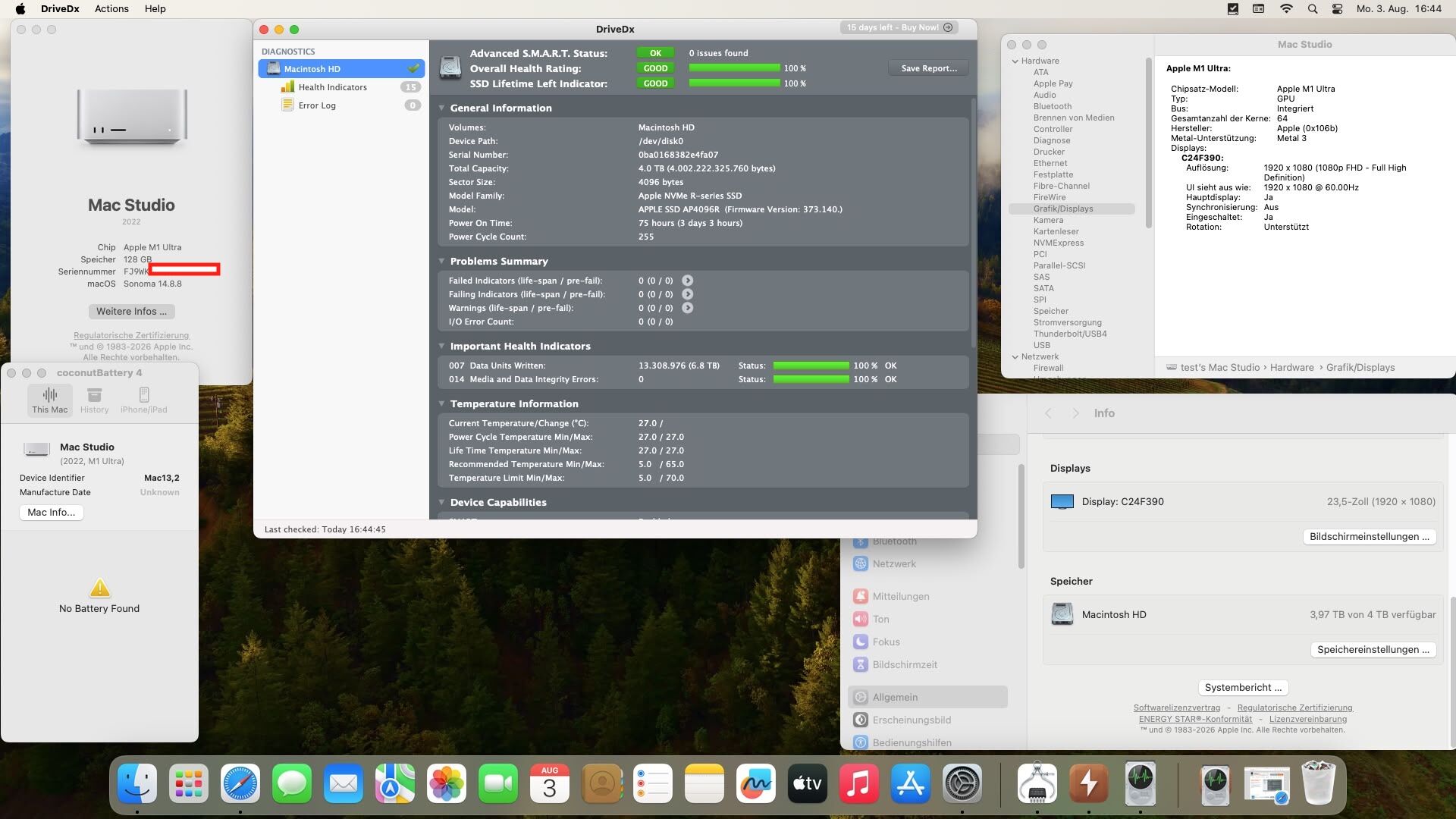Collapse Important Health Indicators section

pyautogui.click(x=441, y=346)
